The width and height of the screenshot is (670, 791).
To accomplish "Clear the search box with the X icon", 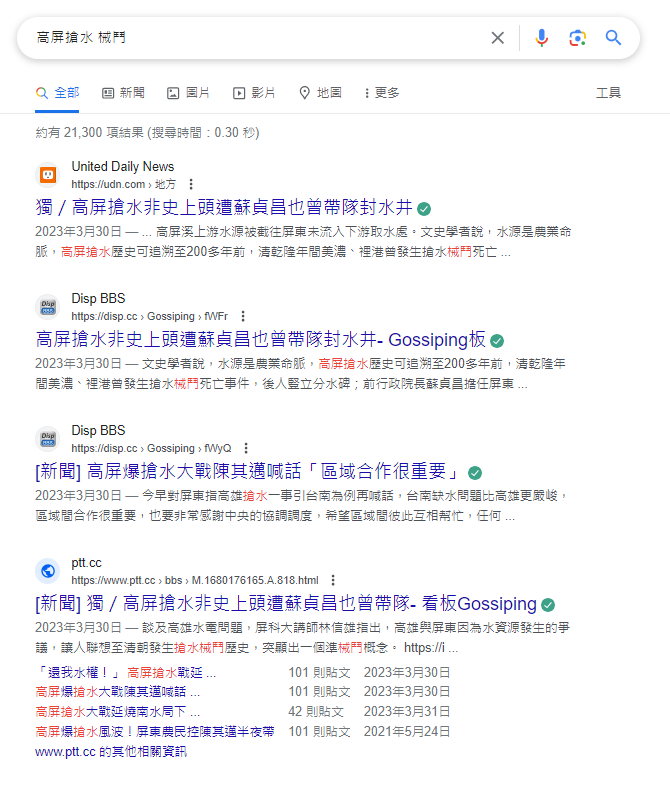I will coord(497,38).
